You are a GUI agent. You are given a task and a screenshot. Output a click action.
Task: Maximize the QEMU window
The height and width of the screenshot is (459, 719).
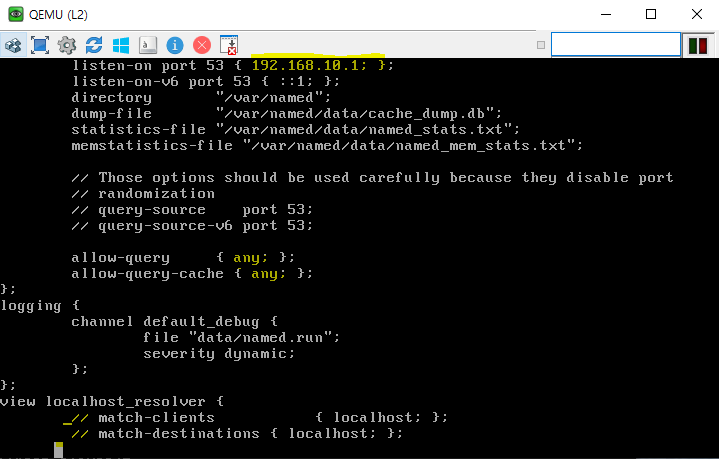tap(651, 14)
